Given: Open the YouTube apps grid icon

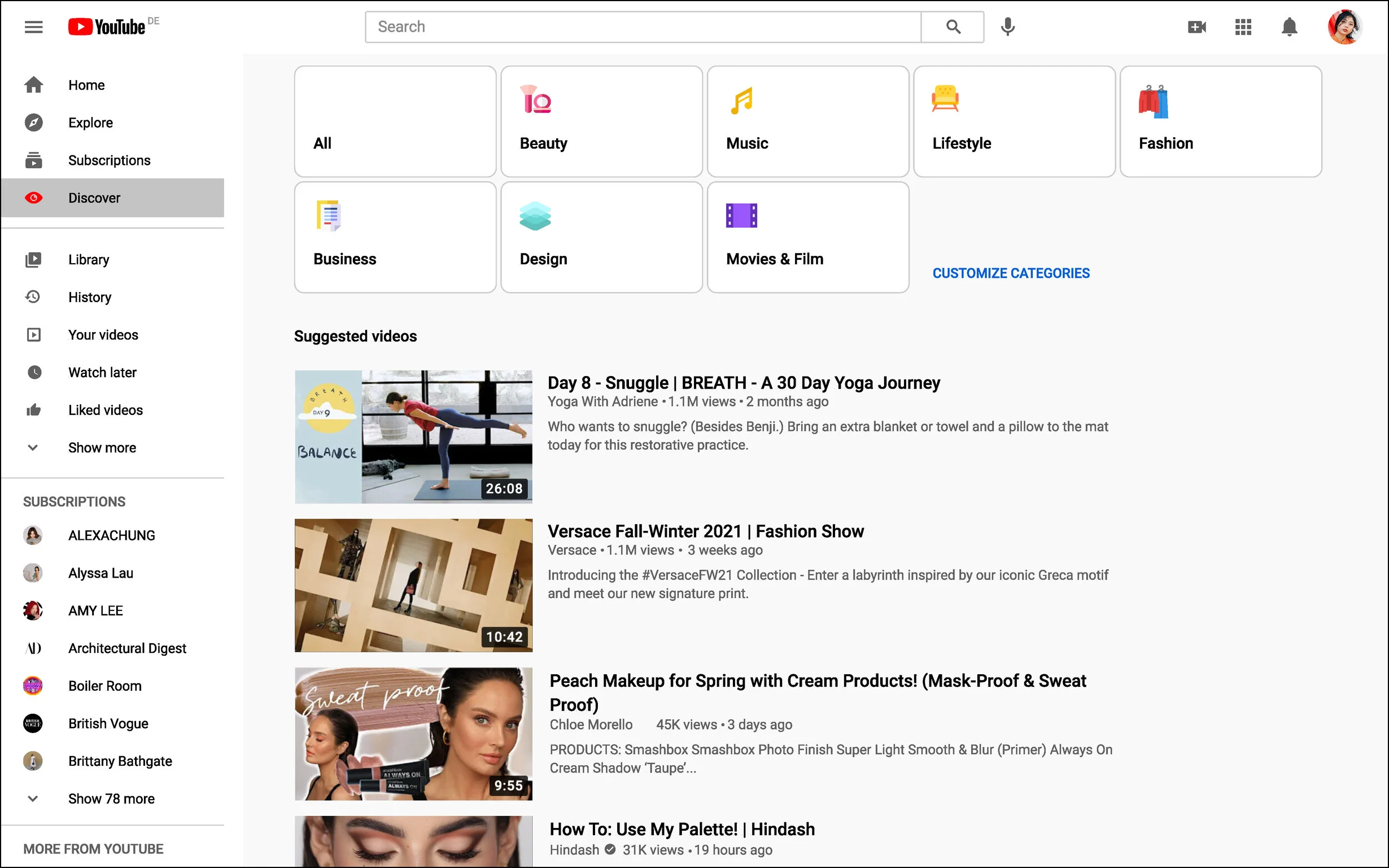Looking at the screenshot, I should pyautogui.click(x=1242, y=27).
